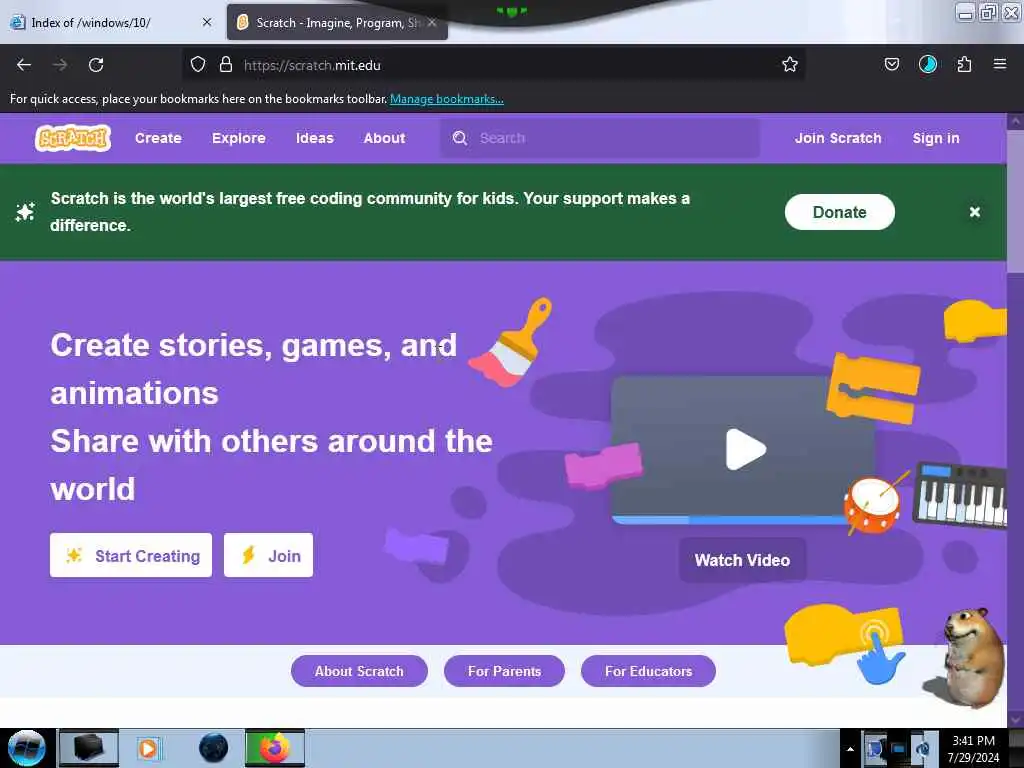Click the Donate button

point(839,212)
